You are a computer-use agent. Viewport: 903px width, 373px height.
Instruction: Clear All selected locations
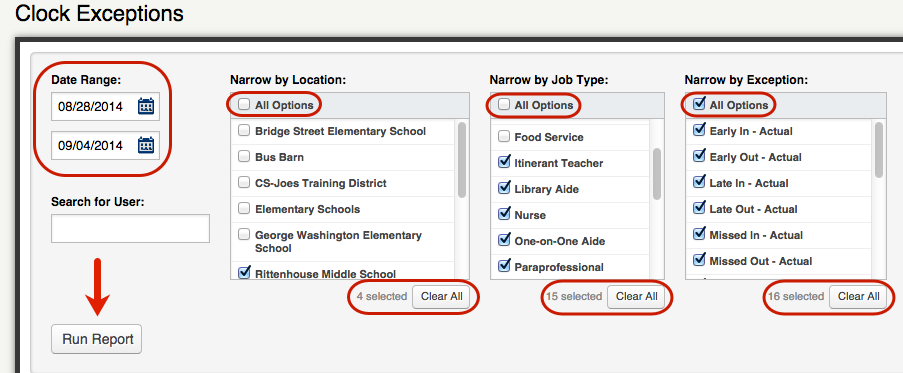click(442, 296)
